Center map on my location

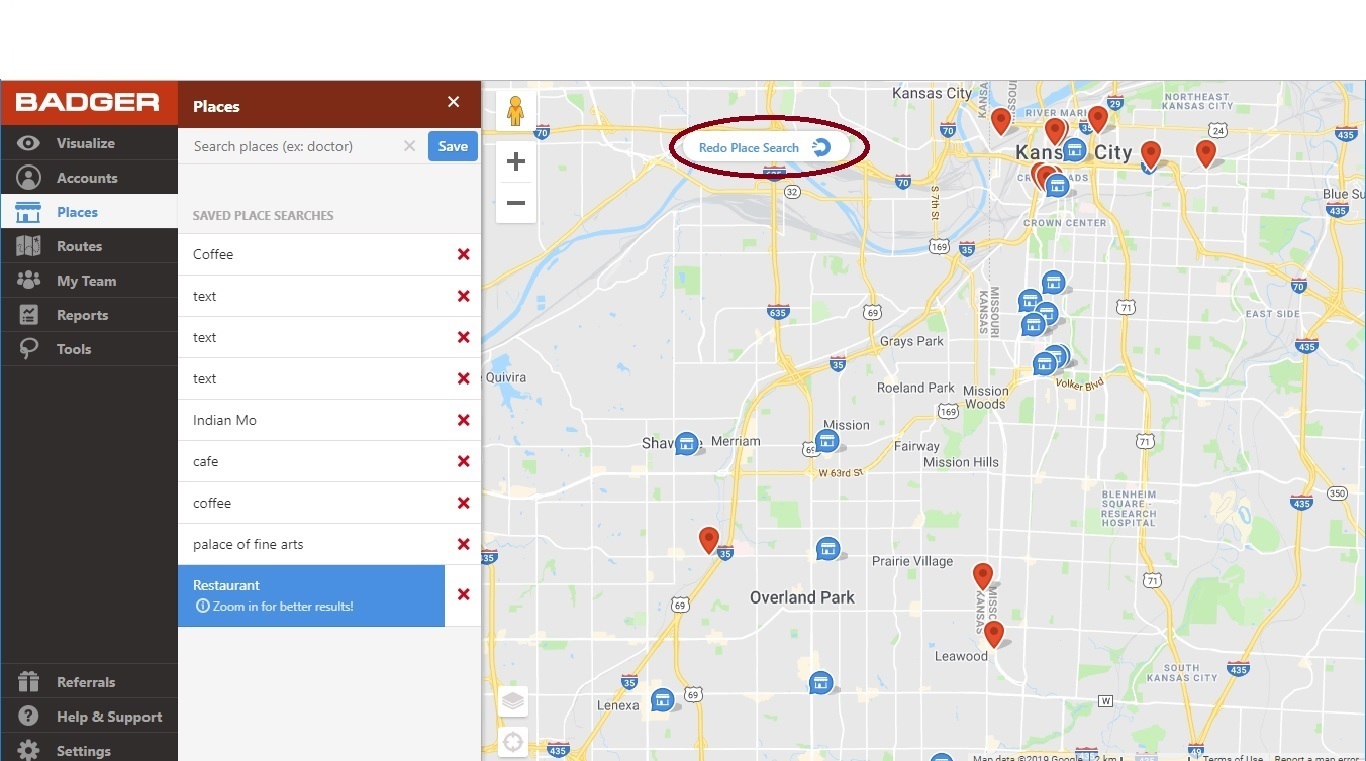point(513,742)
